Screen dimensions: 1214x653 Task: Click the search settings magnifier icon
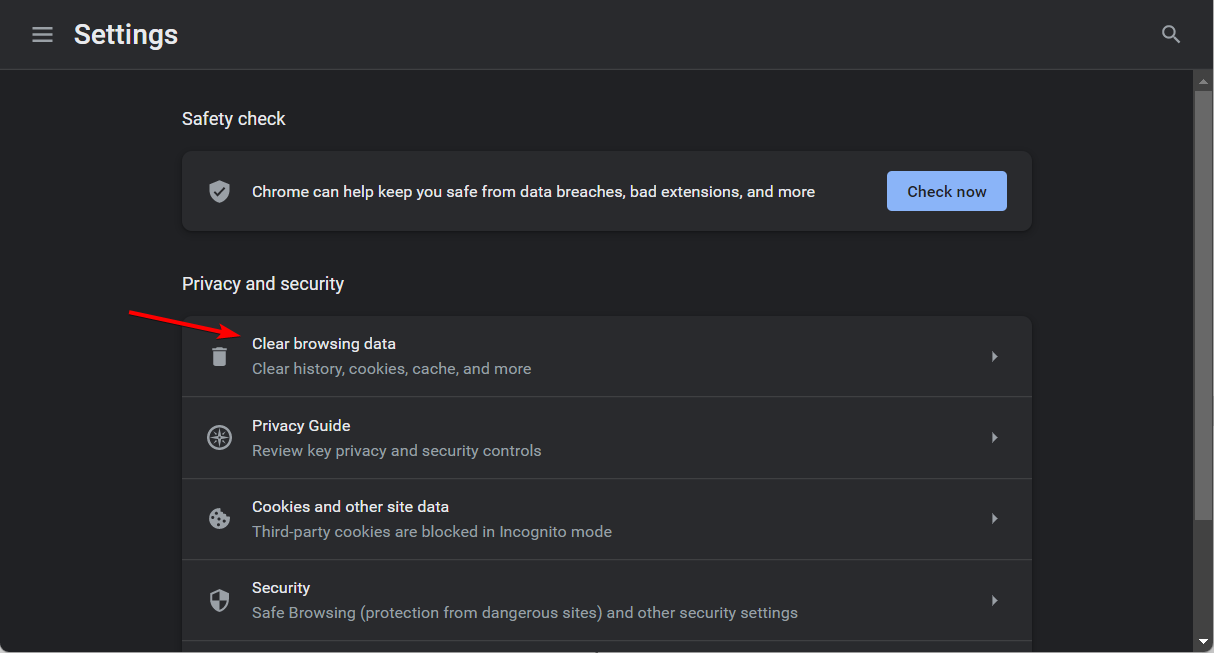coord(1171,35)
